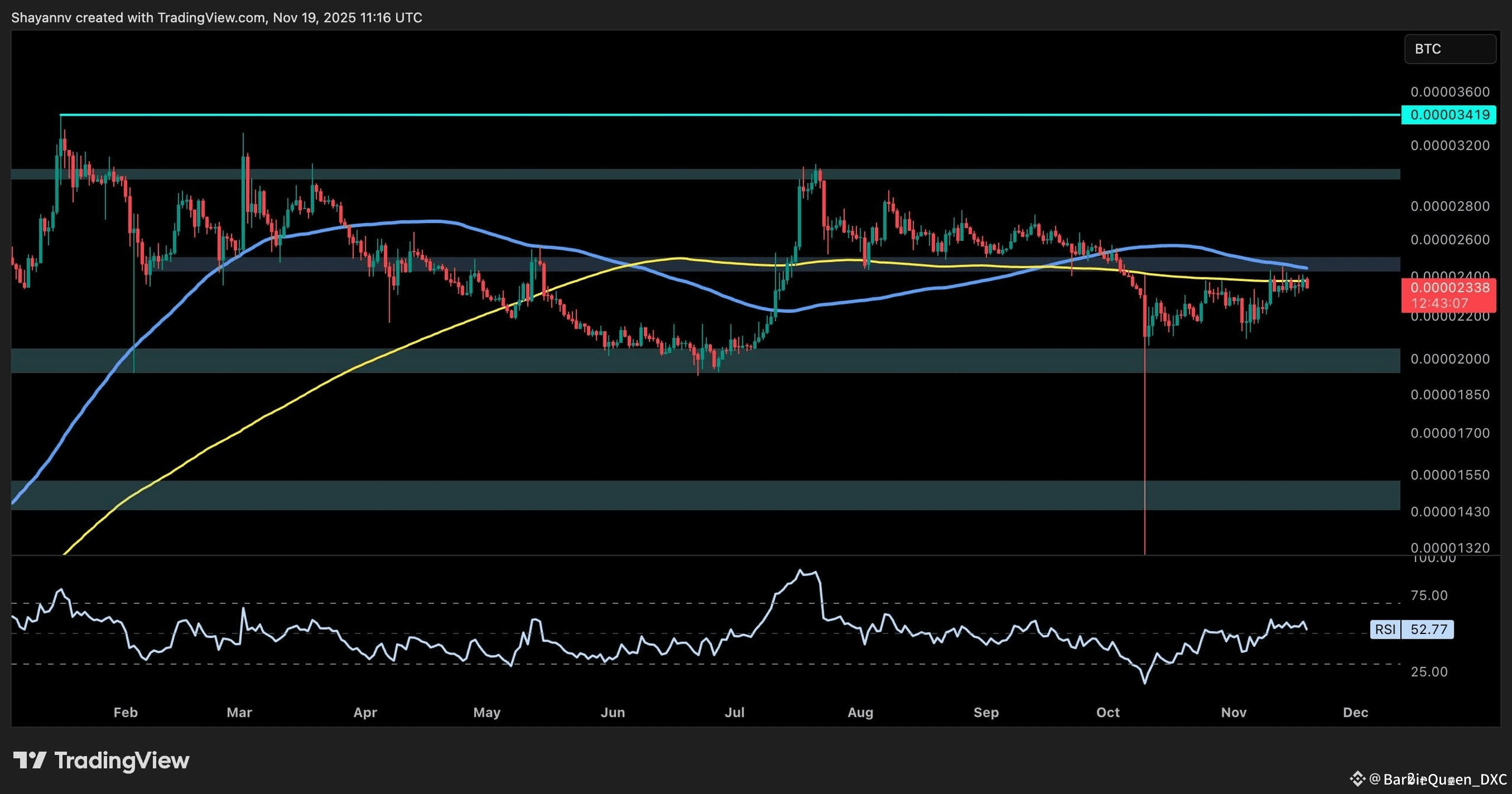The height and width of the screenshot is (794, 1512).
Task: Click the 0.00002800 price scale label
Action: [1450, 206]
